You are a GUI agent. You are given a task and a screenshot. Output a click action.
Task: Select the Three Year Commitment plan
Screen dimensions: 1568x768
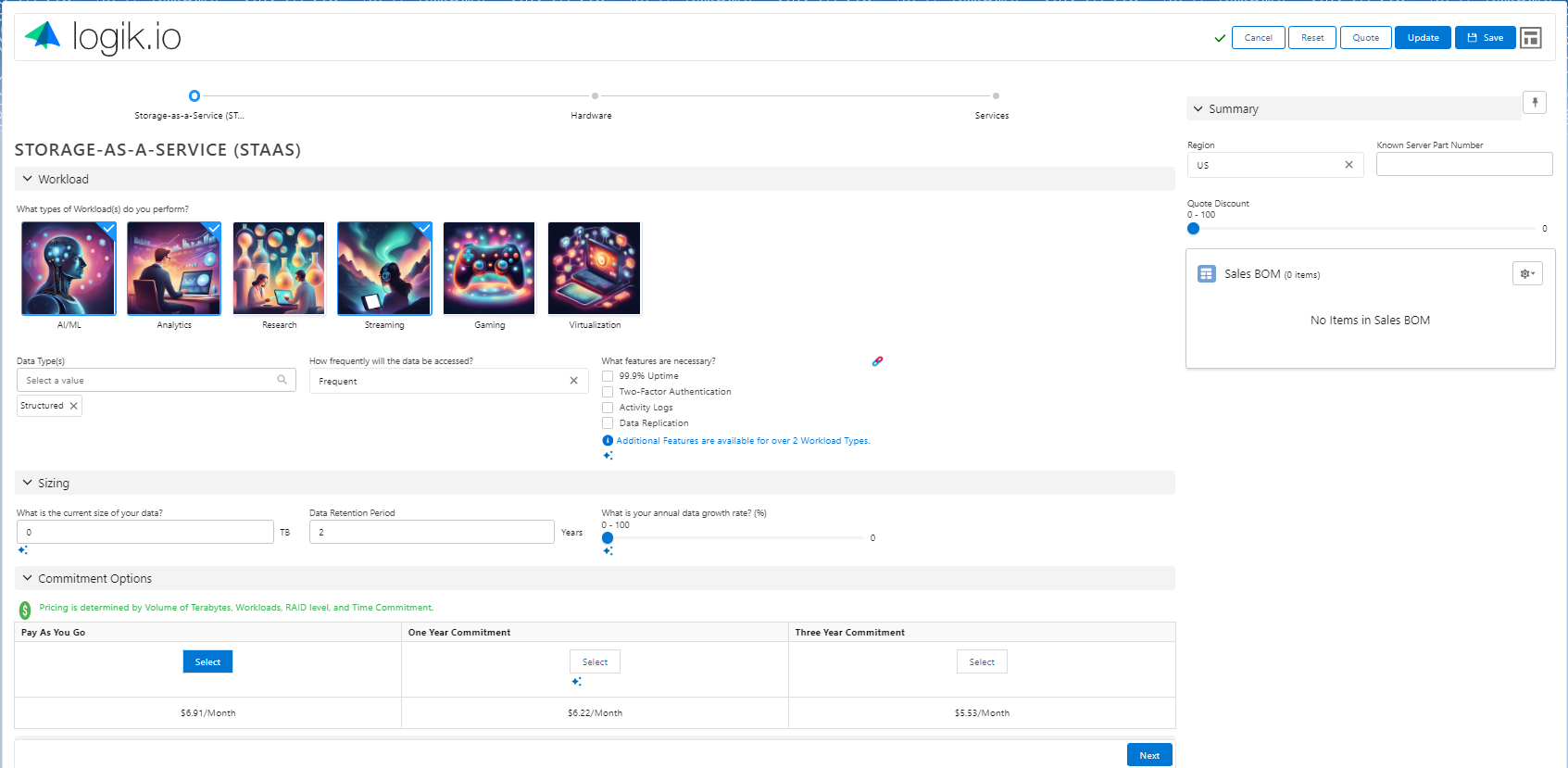pos(982,661)
